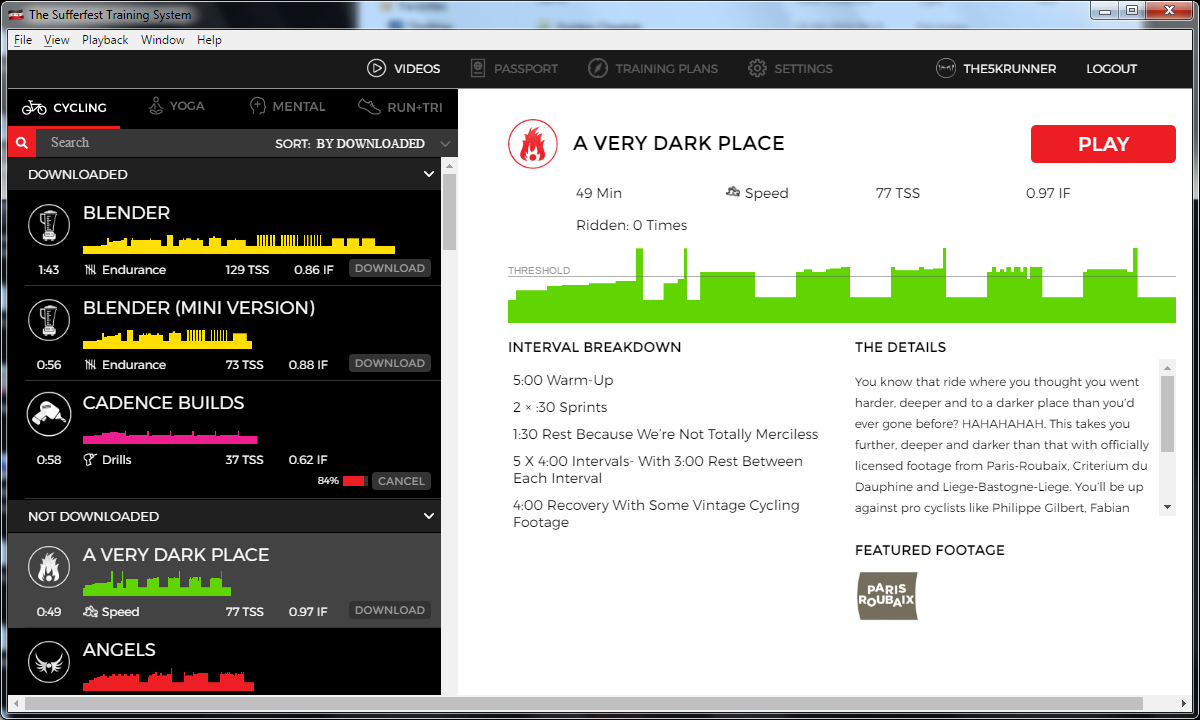Collapse the Downloaded section
The height and width of the screenshot is (720, 1200).
[429, 174]
